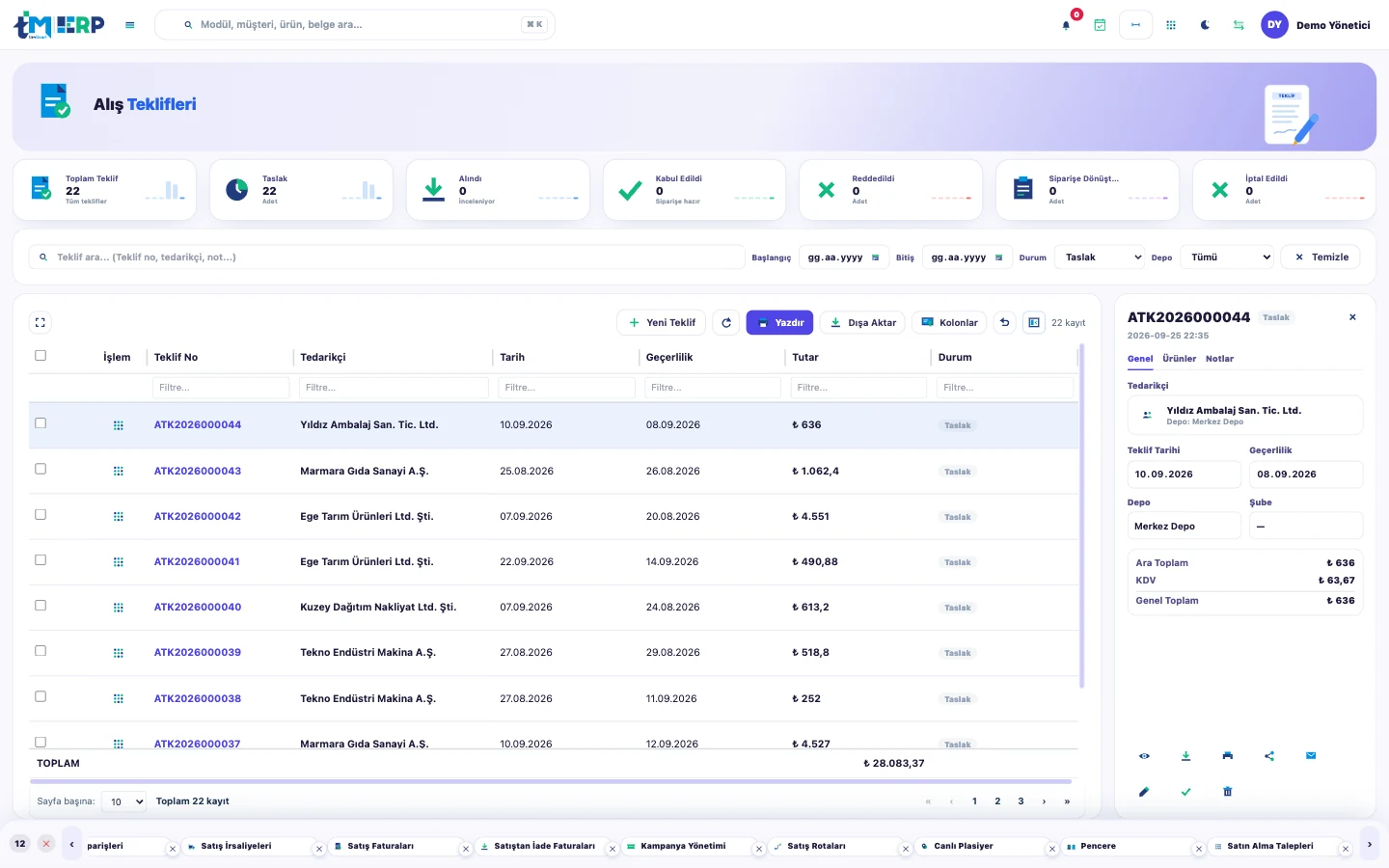Open offer link ATK2026000041
Viewport: 1389px width, 868px height.
pos(197,562)
